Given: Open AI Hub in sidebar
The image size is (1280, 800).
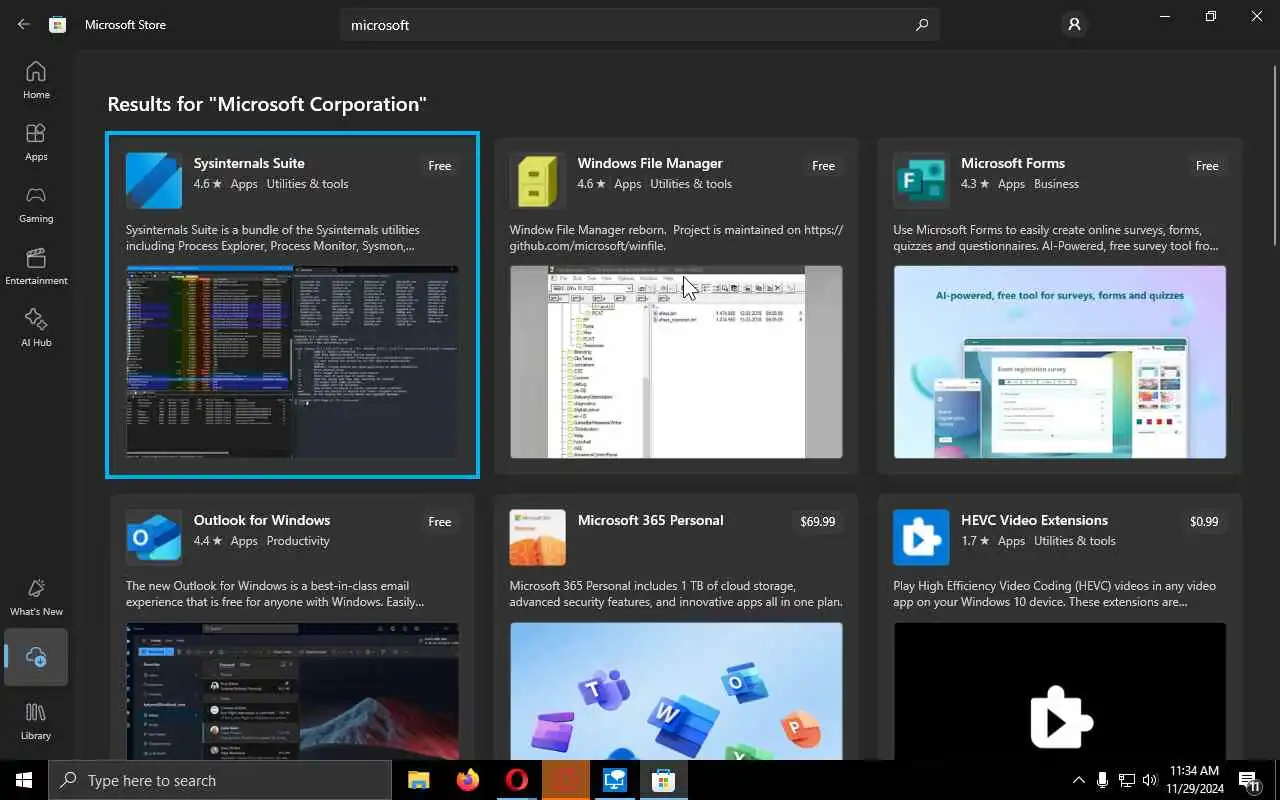Looking at the screenshot, I should pyautogui.click(x=36, y=328).
